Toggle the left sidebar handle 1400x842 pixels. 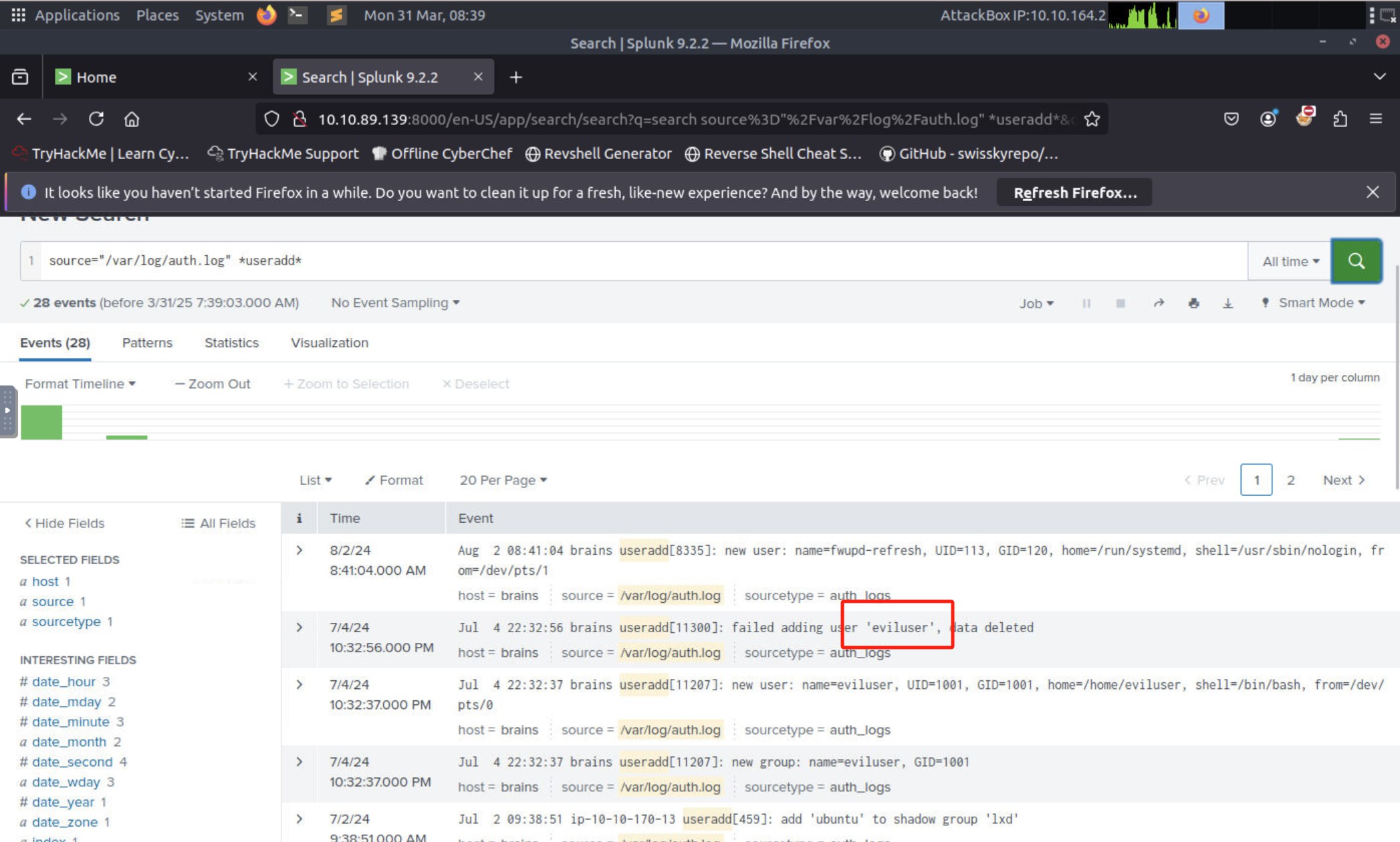point(7,410)
